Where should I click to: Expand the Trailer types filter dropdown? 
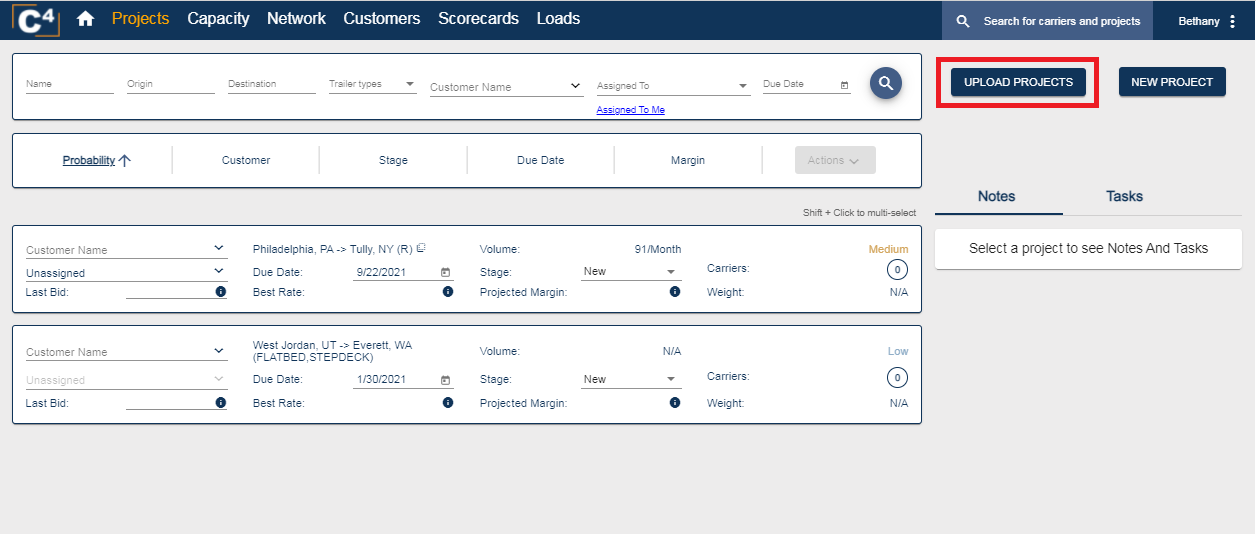point(409,85)
